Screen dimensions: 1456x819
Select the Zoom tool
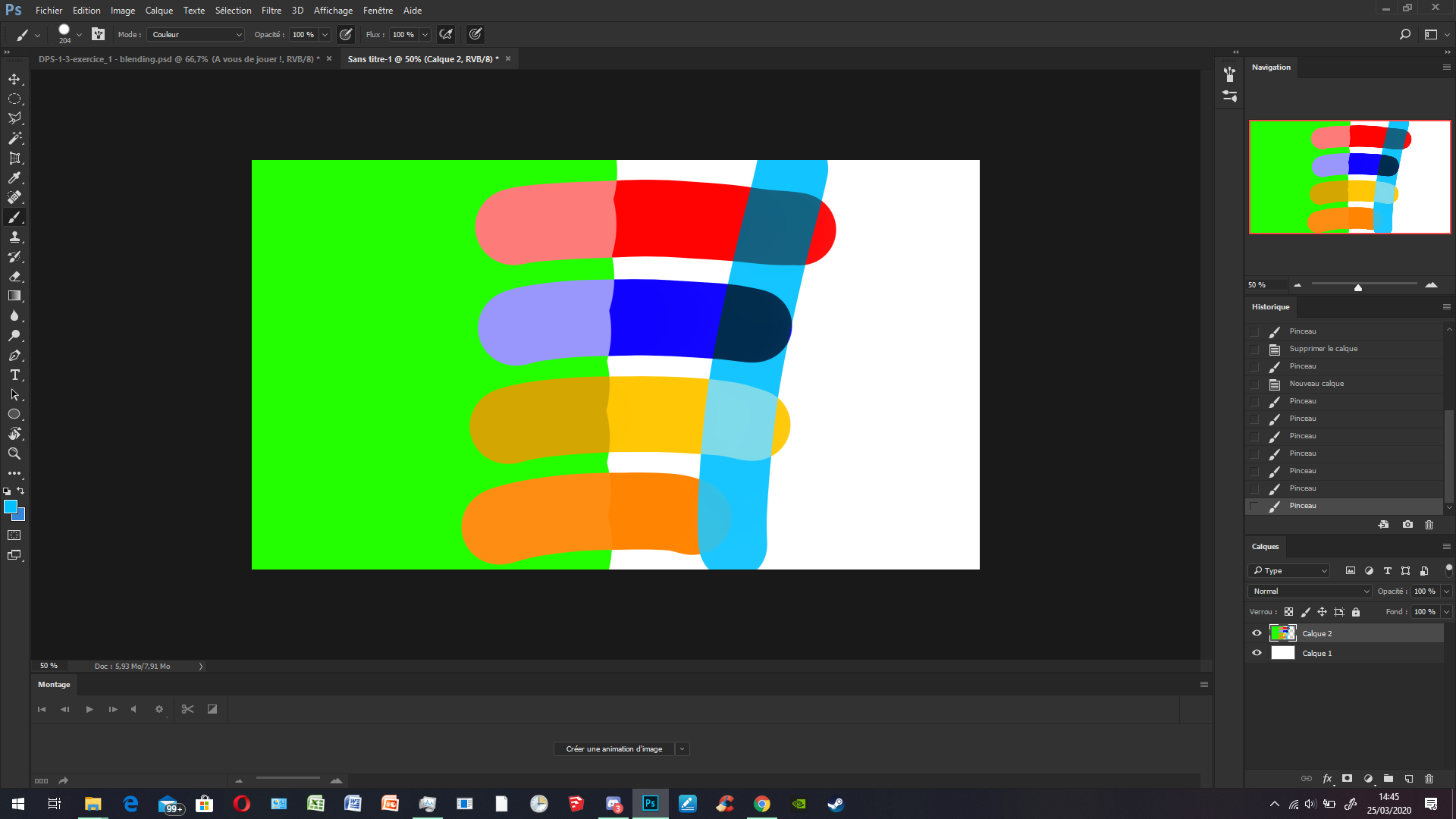pos(14,453)
